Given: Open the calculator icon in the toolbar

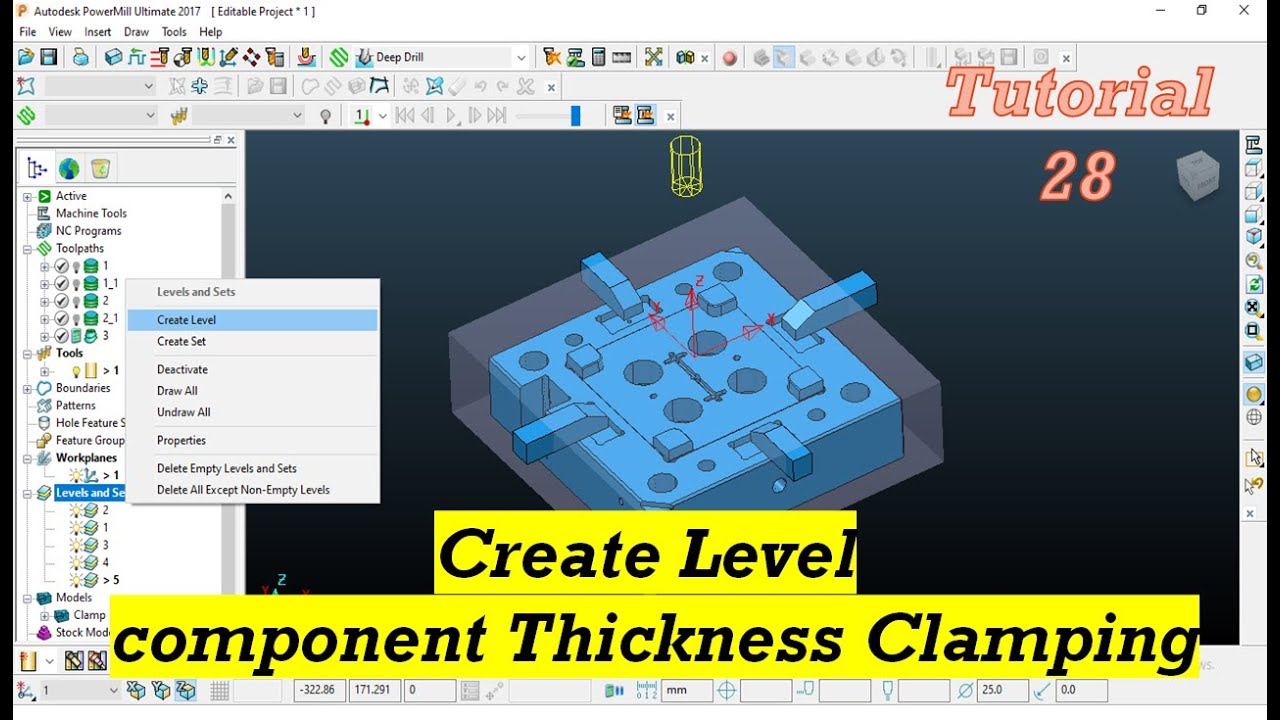Looking at the screenshot, I should pos(598,57).
